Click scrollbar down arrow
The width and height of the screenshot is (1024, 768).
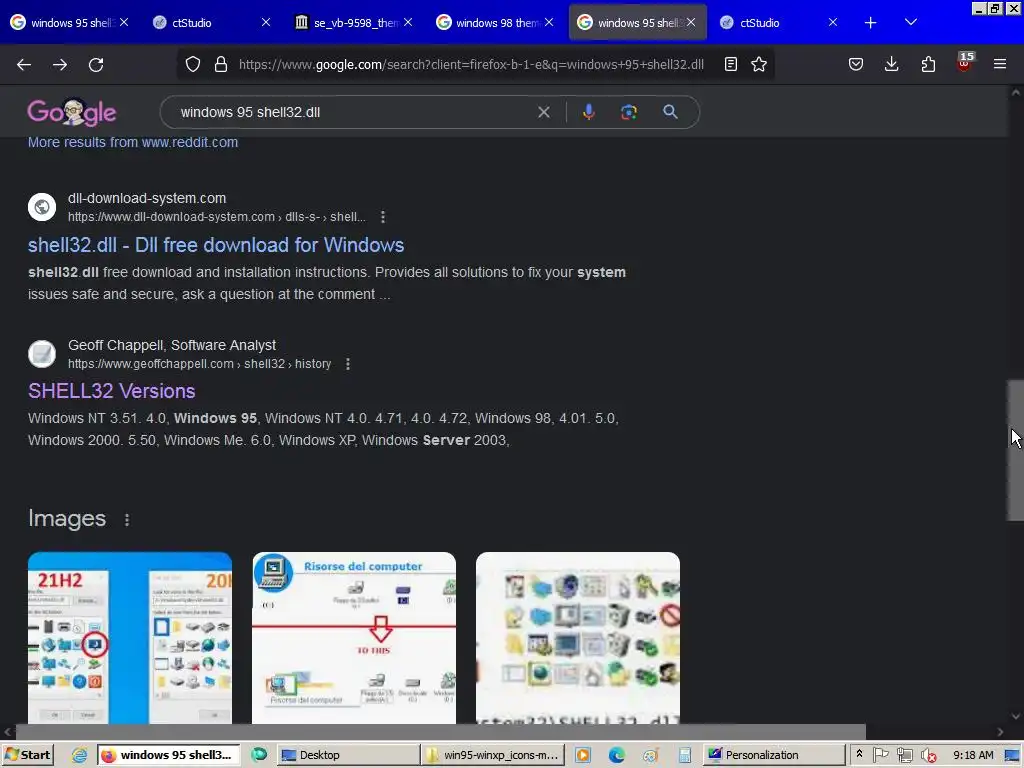[x=1016, y=716]
